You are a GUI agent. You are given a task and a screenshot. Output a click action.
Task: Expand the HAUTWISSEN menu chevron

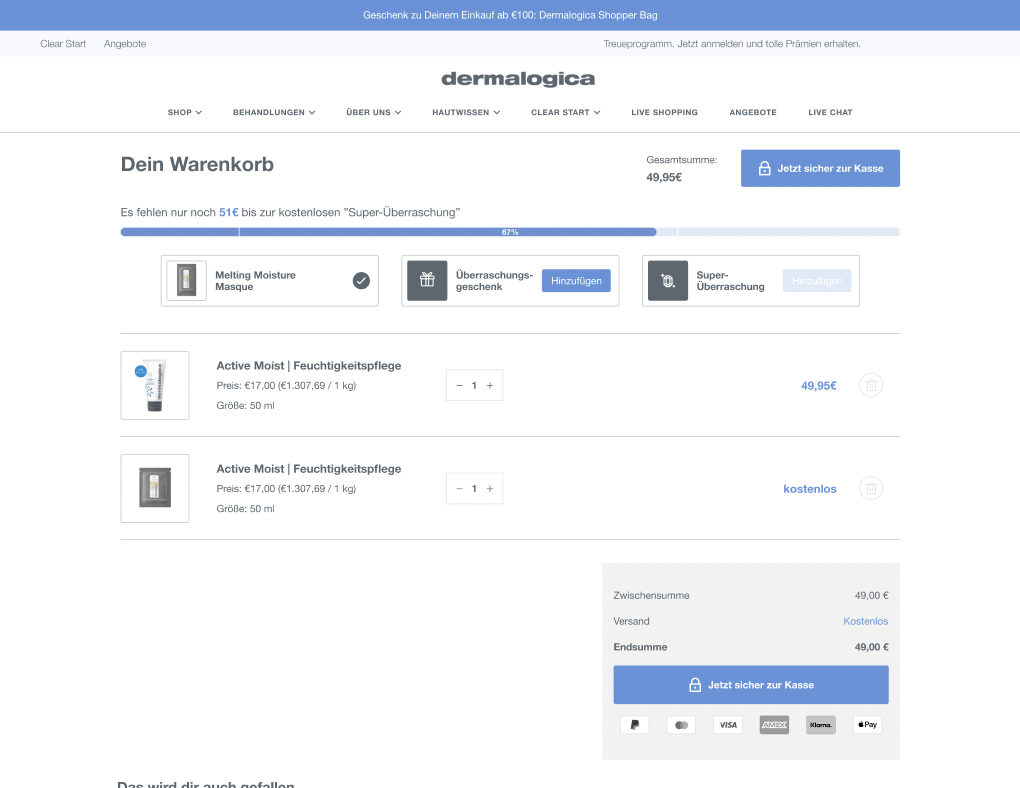(465, 112)
